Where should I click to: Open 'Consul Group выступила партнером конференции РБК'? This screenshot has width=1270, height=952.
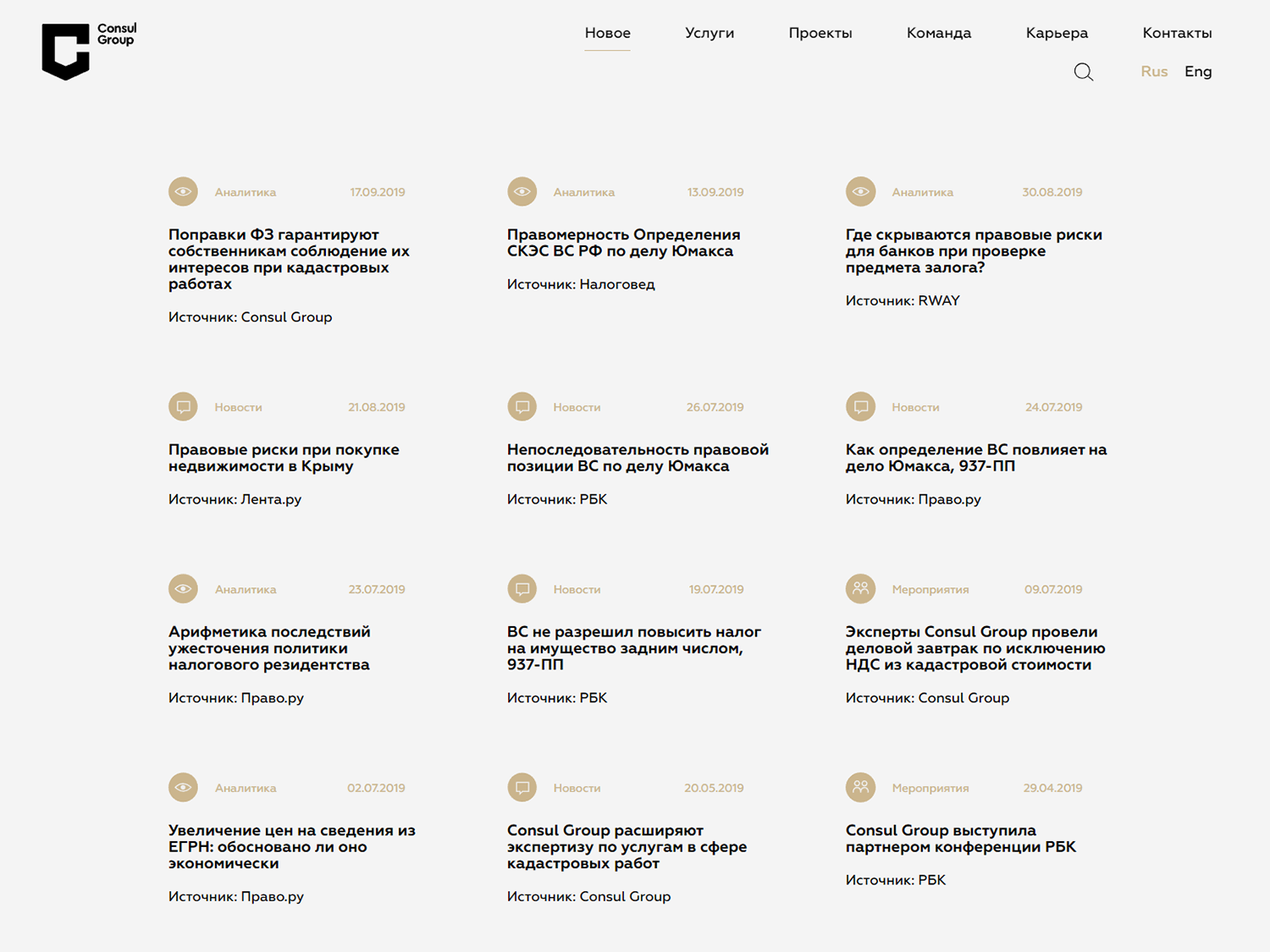pos(960,839)
